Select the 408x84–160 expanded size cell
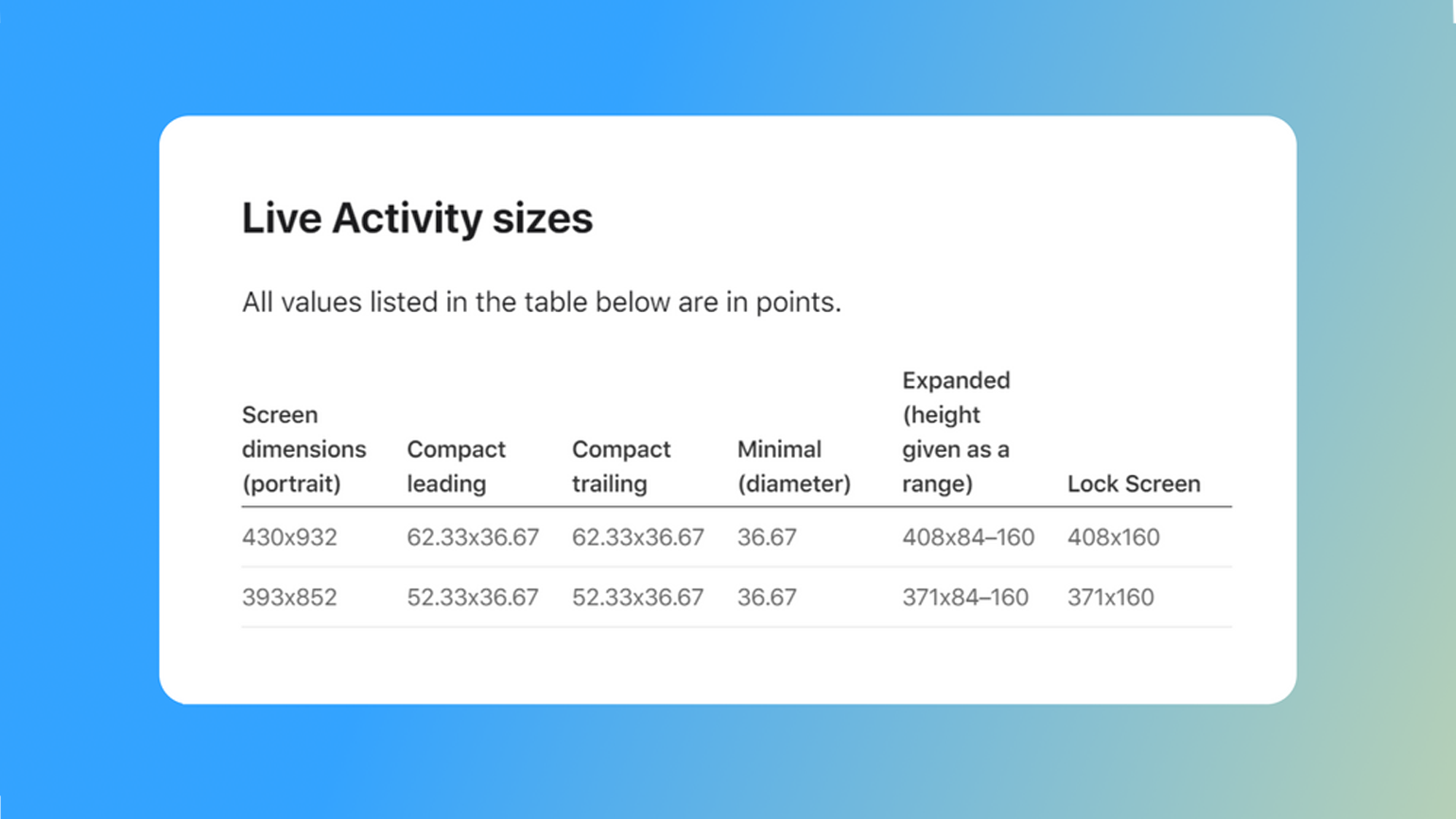The image size is (1456, 819). pyautogui.click(x=968, y=537)
